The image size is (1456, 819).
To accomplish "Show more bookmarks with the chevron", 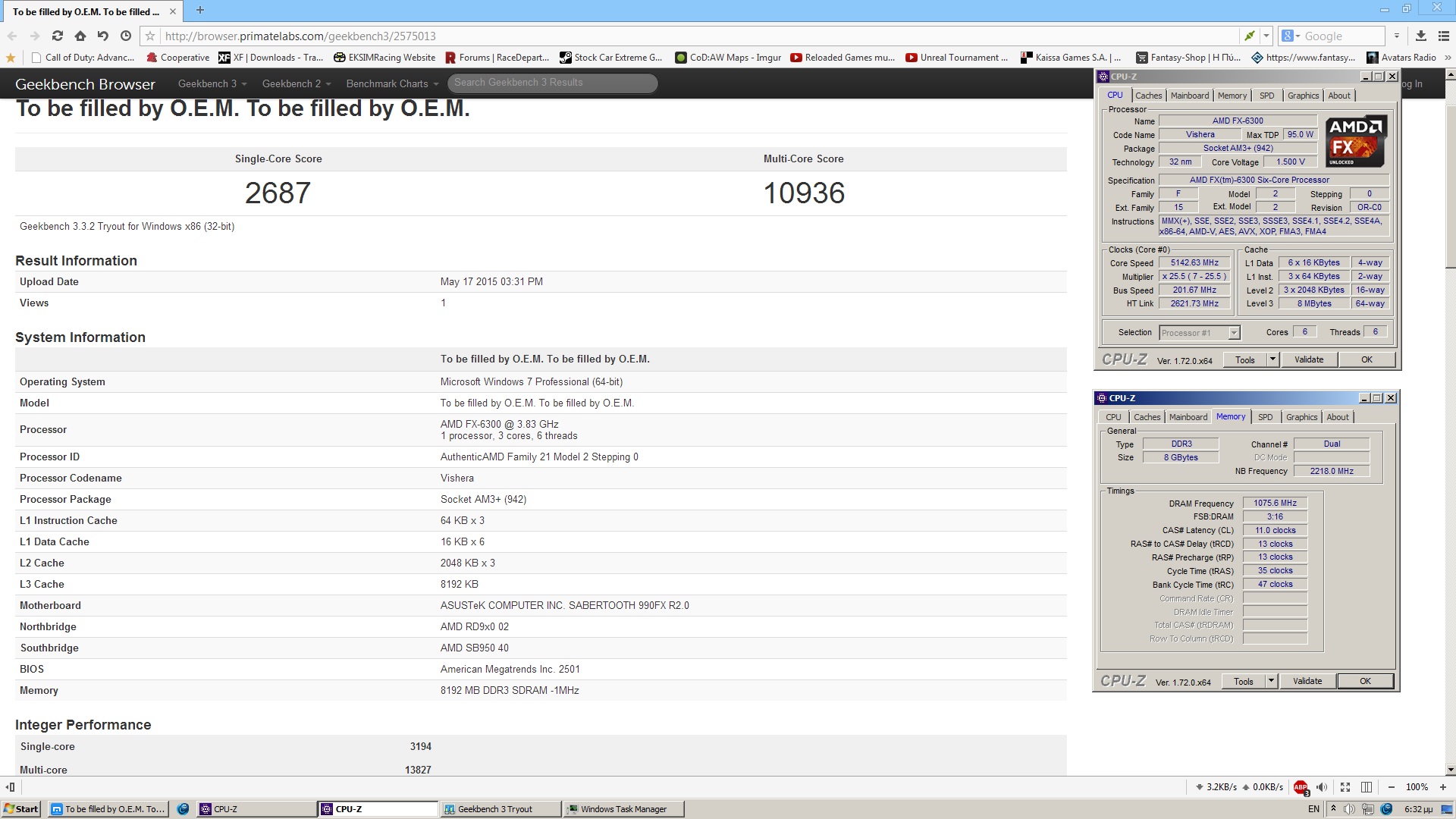I will coord(1448,58).
